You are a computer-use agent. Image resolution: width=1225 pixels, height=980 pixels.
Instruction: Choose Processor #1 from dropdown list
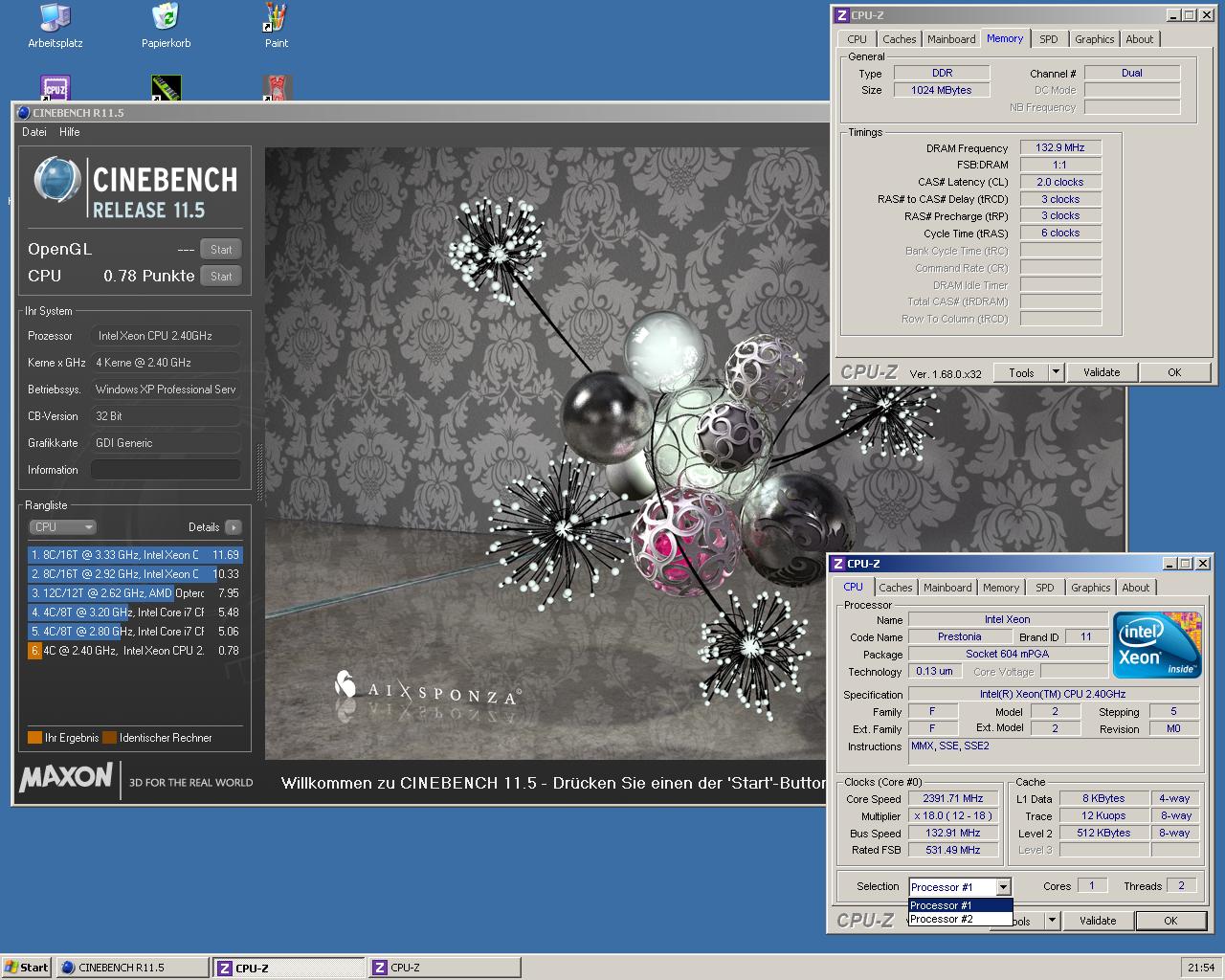[960, 905]
